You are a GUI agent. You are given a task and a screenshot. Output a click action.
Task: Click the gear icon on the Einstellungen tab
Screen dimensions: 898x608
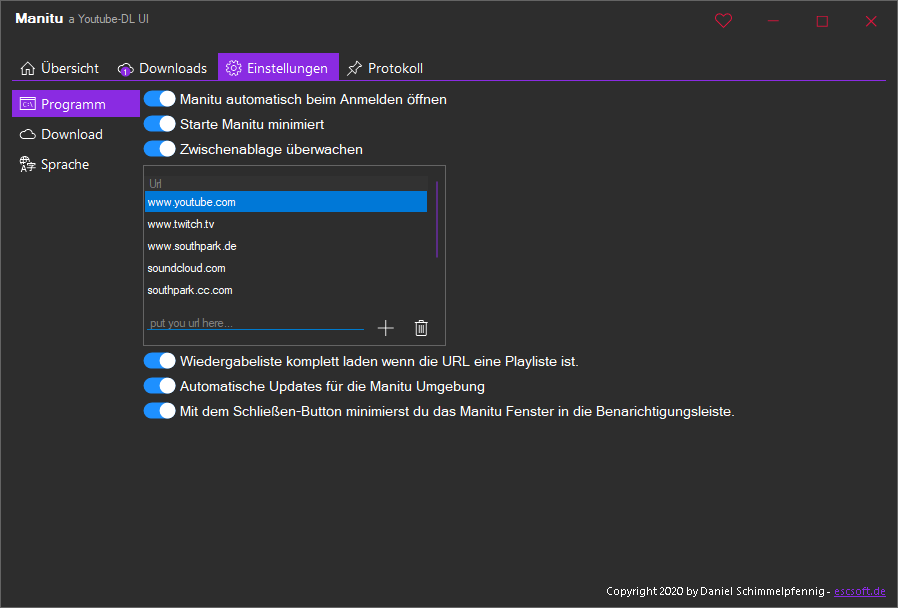click(234, 68)
